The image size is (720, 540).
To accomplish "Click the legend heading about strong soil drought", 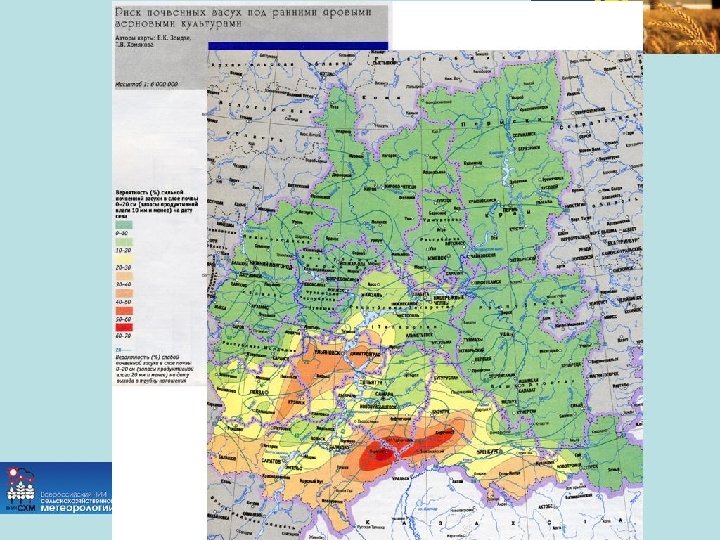I will 157,204.
